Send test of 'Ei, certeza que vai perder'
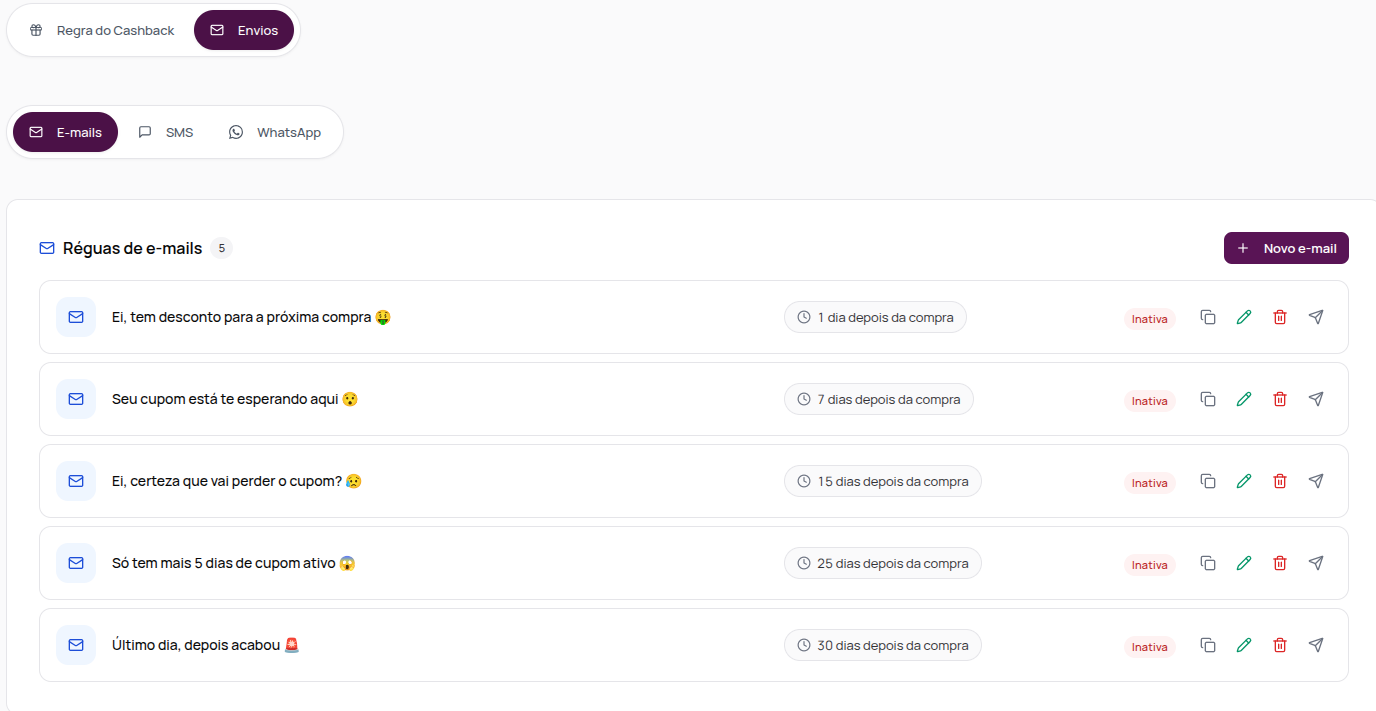 point(1316,481)
